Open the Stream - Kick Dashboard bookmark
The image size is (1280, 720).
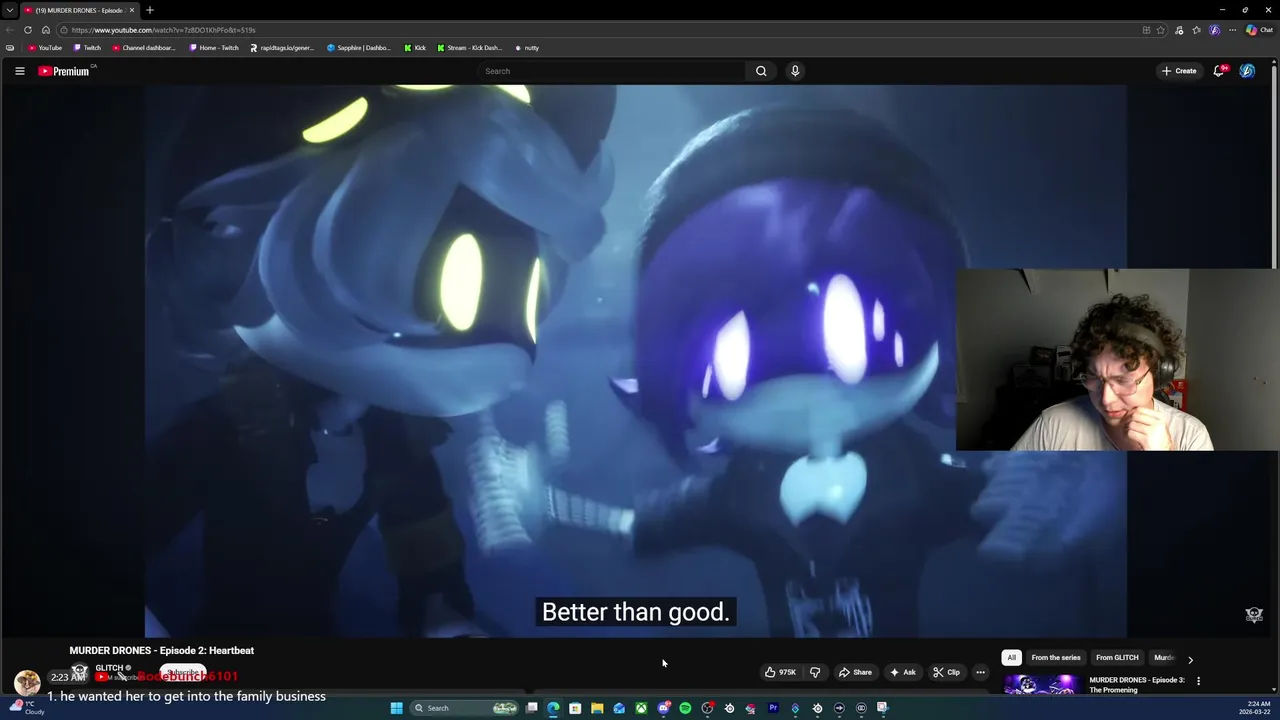pyautogui.click(x=470, y=48)
